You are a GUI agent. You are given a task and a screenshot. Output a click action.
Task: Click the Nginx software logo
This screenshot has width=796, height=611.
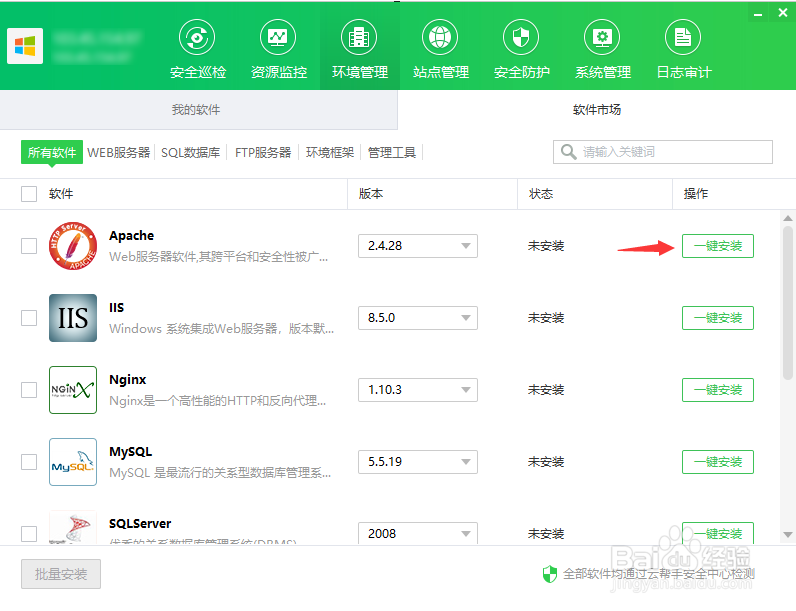tap(73, 390)
